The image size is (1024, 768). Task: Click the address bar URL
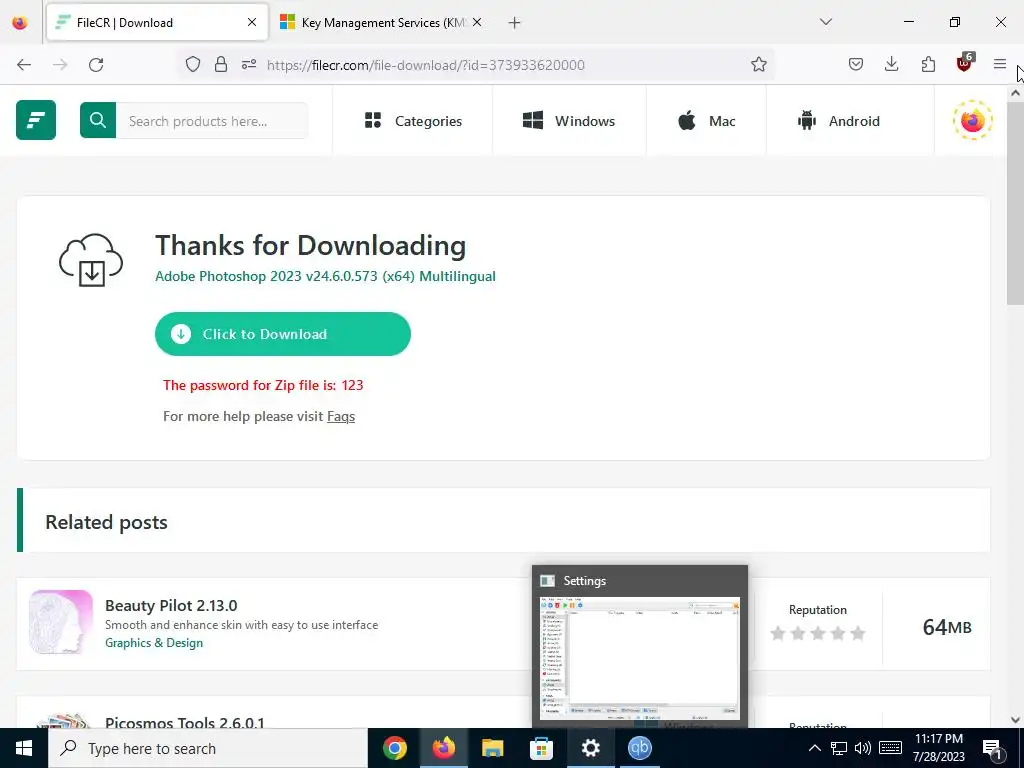[425, 65]
